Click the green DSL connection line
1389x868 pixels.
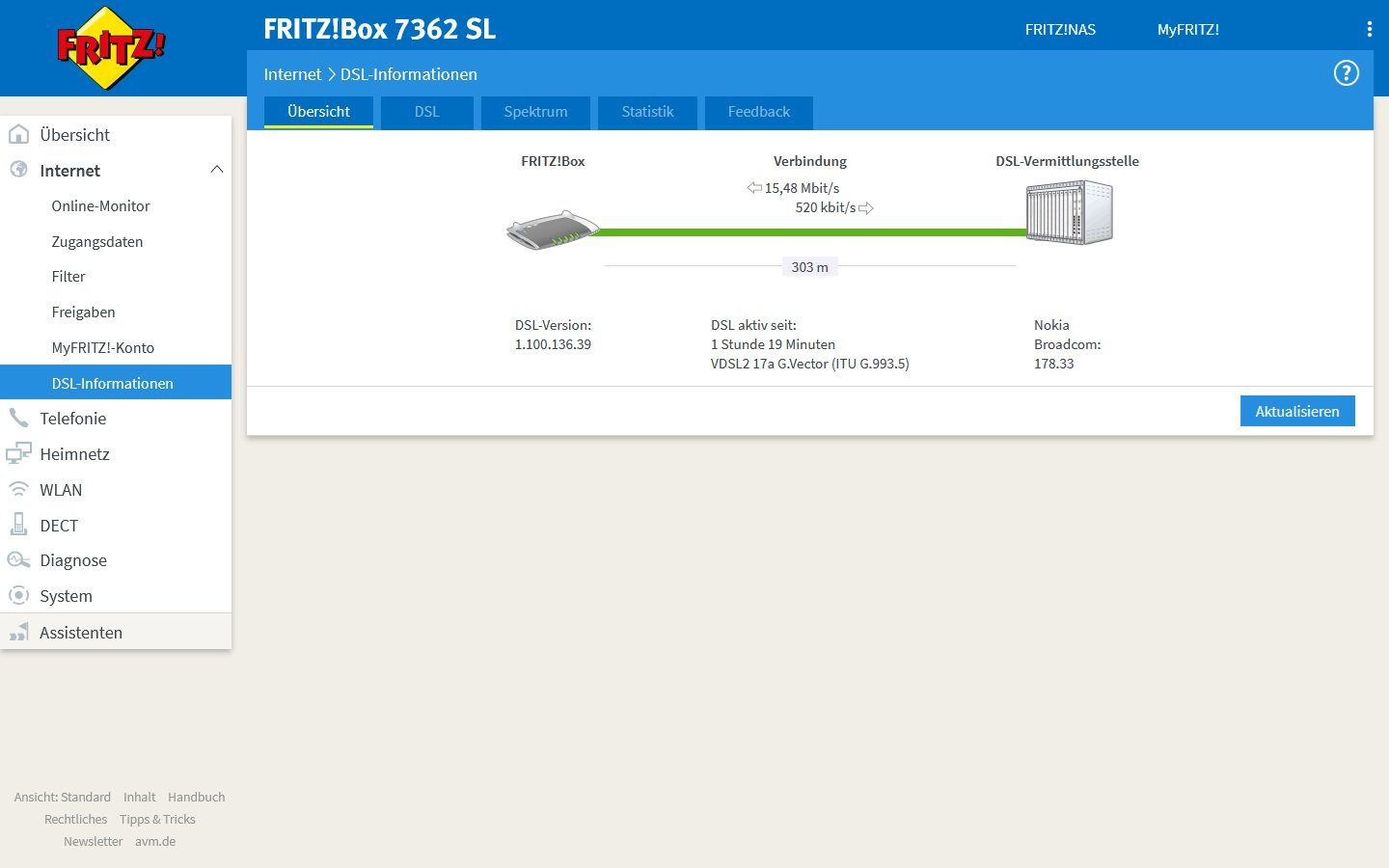[810, 231]
